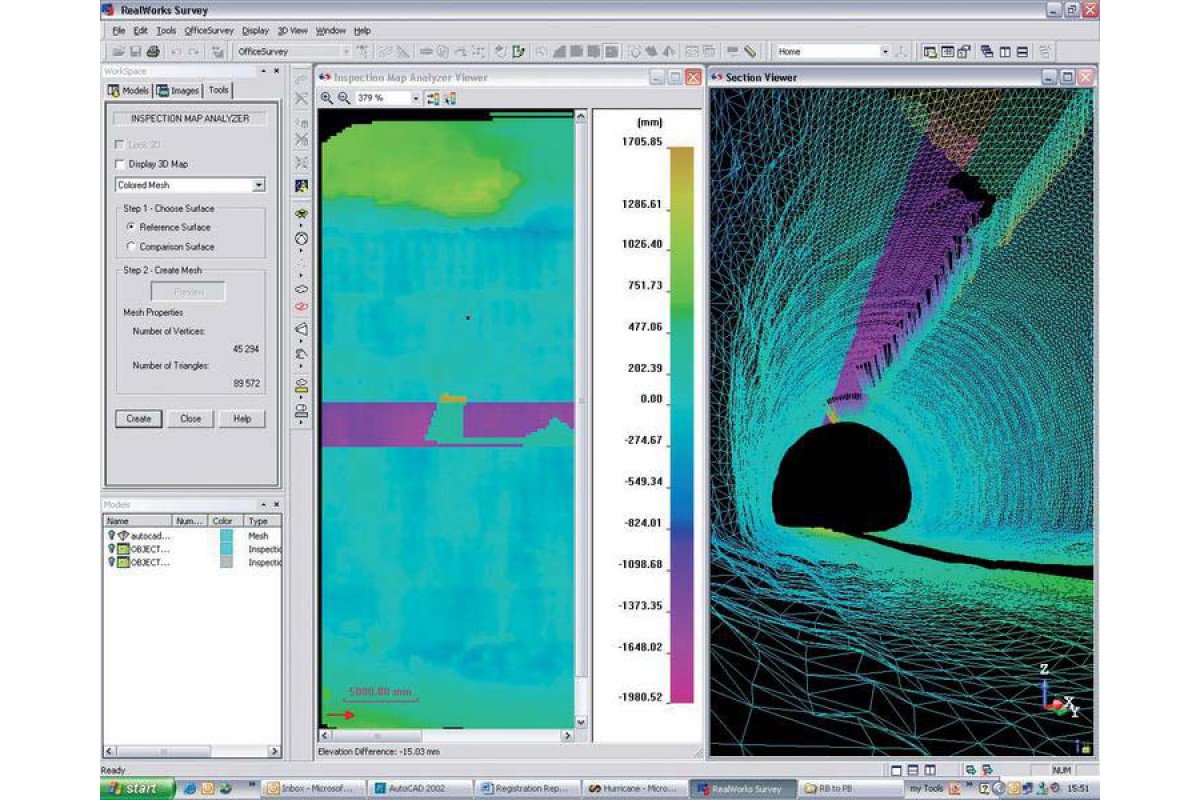The height and width of the screenshot is (800, 1200).
Task: Click the Registration Rep... taskbar button
Action: coord(525,789)
